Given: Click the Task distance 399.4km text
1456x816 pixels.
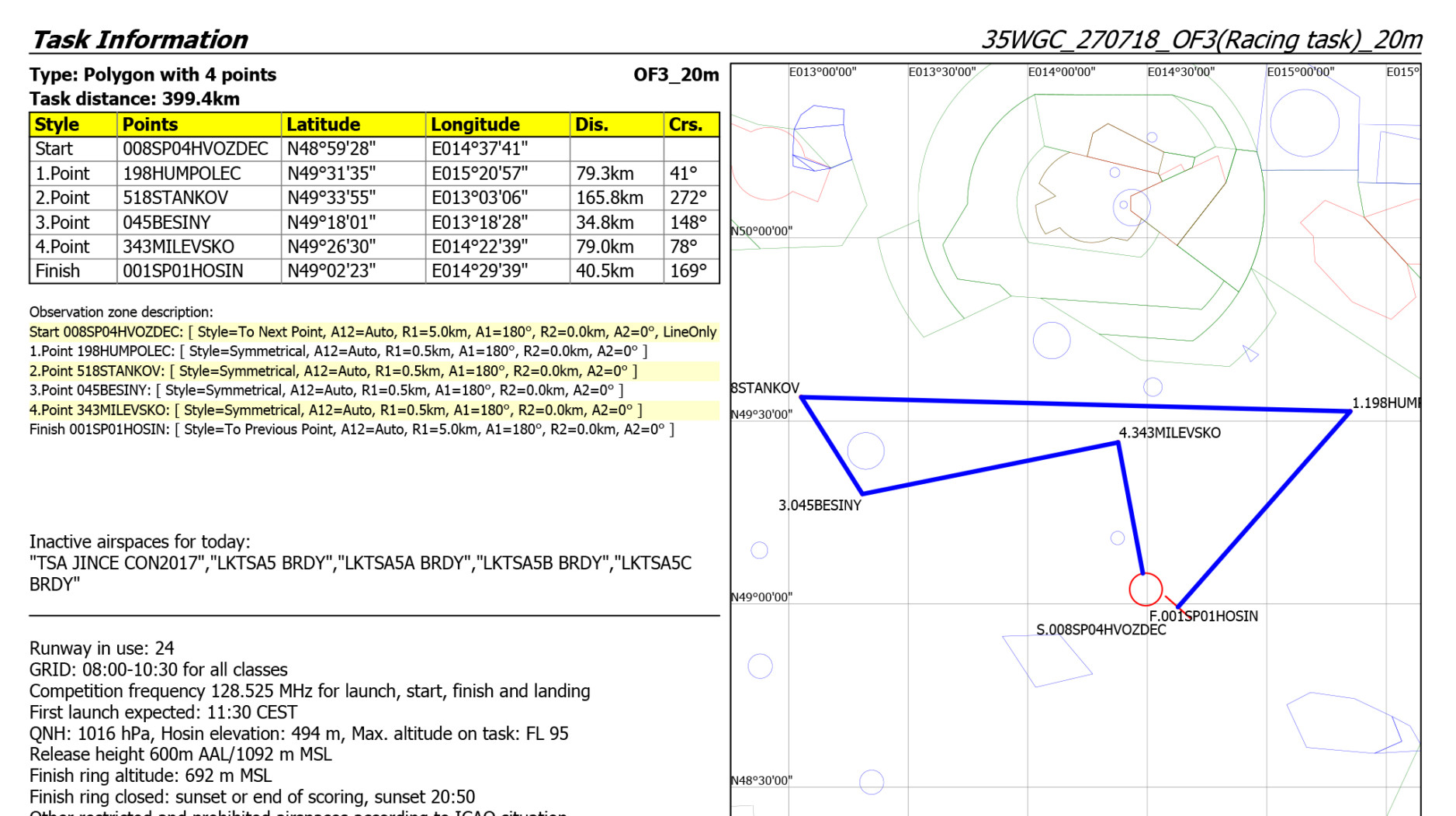Looking at the screenshot, I should pos(134,99).
